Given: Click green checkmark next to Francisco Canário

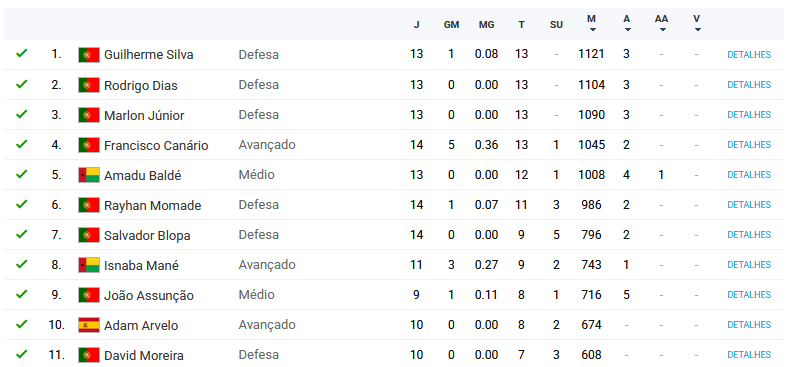Looking at the screenshot, I should click(21, 144).
